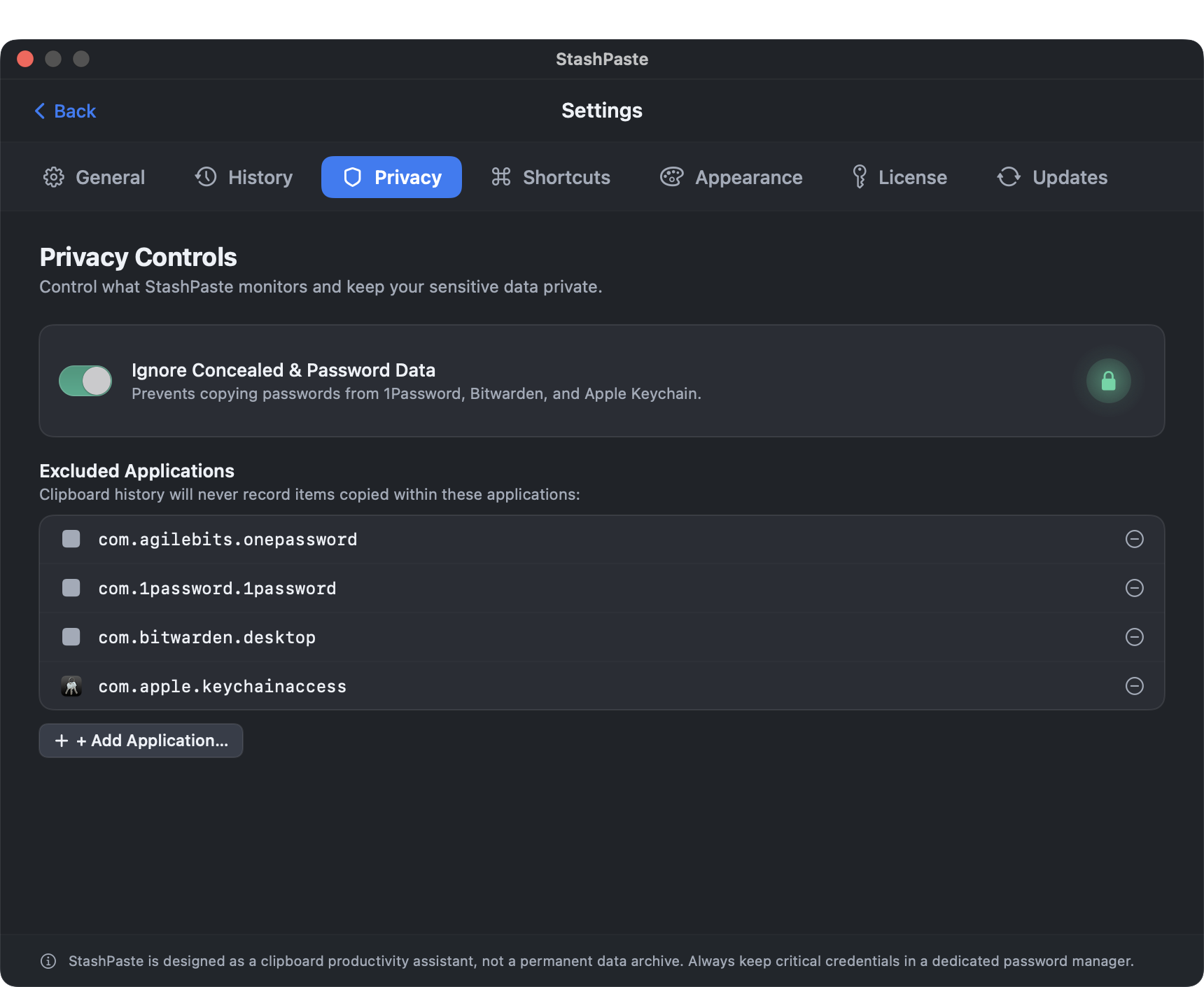Select the Privacy tab
This screenshot has width=1204, height=987.
point(391,177)
